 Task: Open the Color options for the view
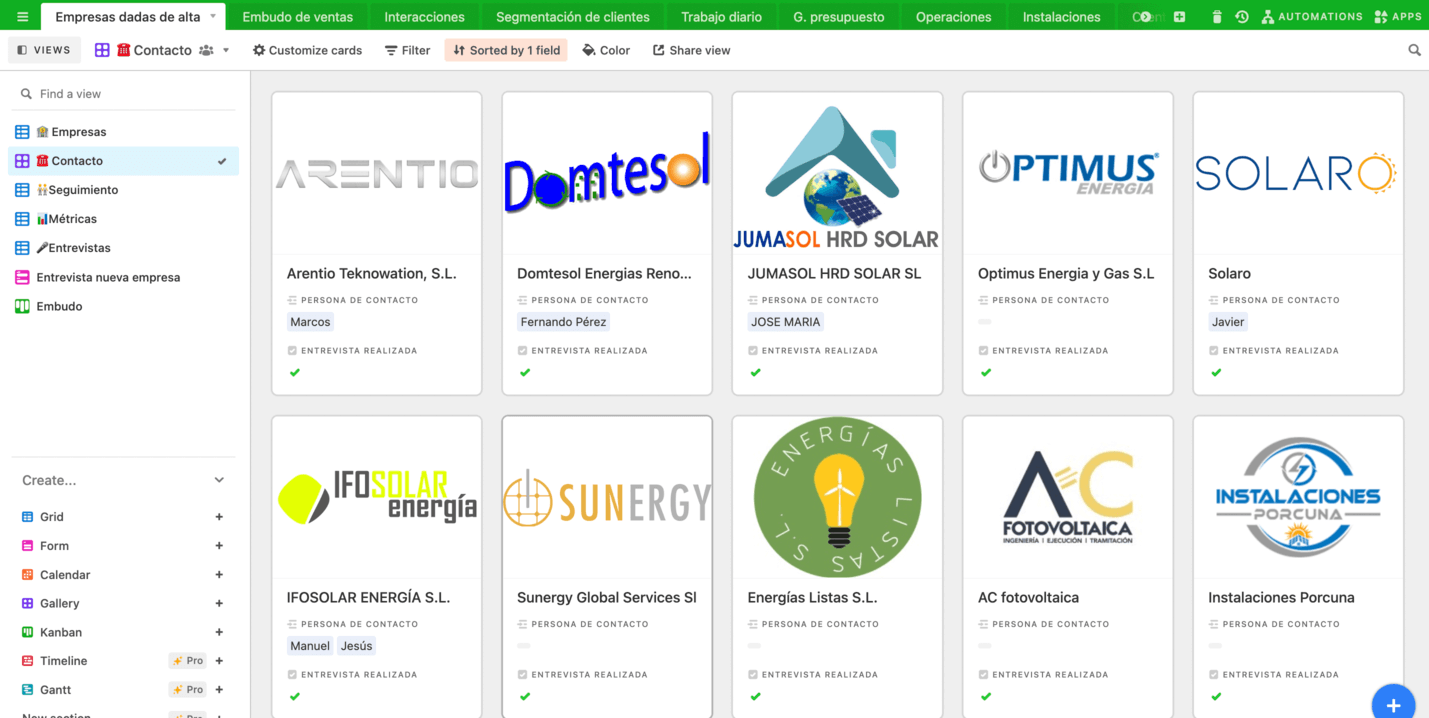[605, 49]
